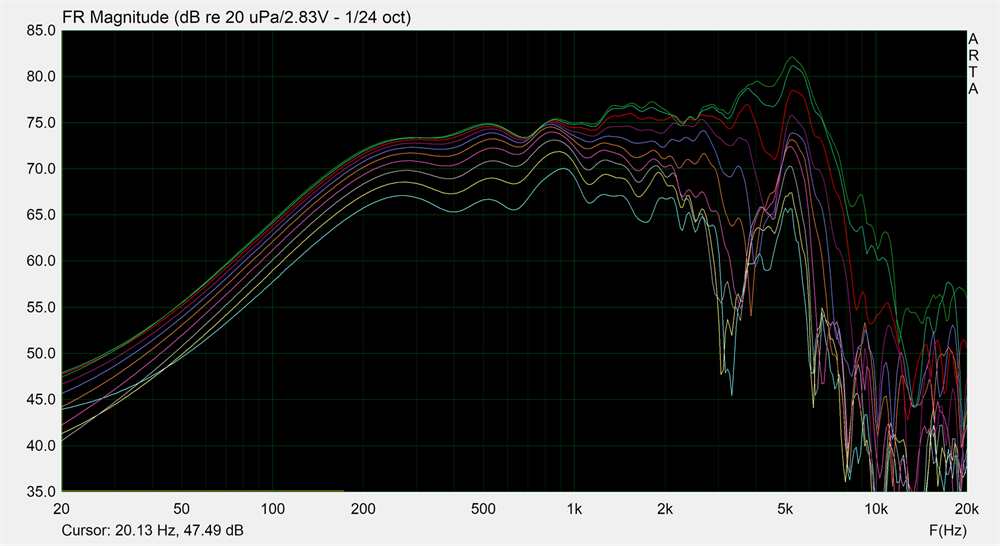Click the 85.0 dB axis value
Image resolution: width=1000 pixels, height=546 pixels.
click(x=41, y=31)
